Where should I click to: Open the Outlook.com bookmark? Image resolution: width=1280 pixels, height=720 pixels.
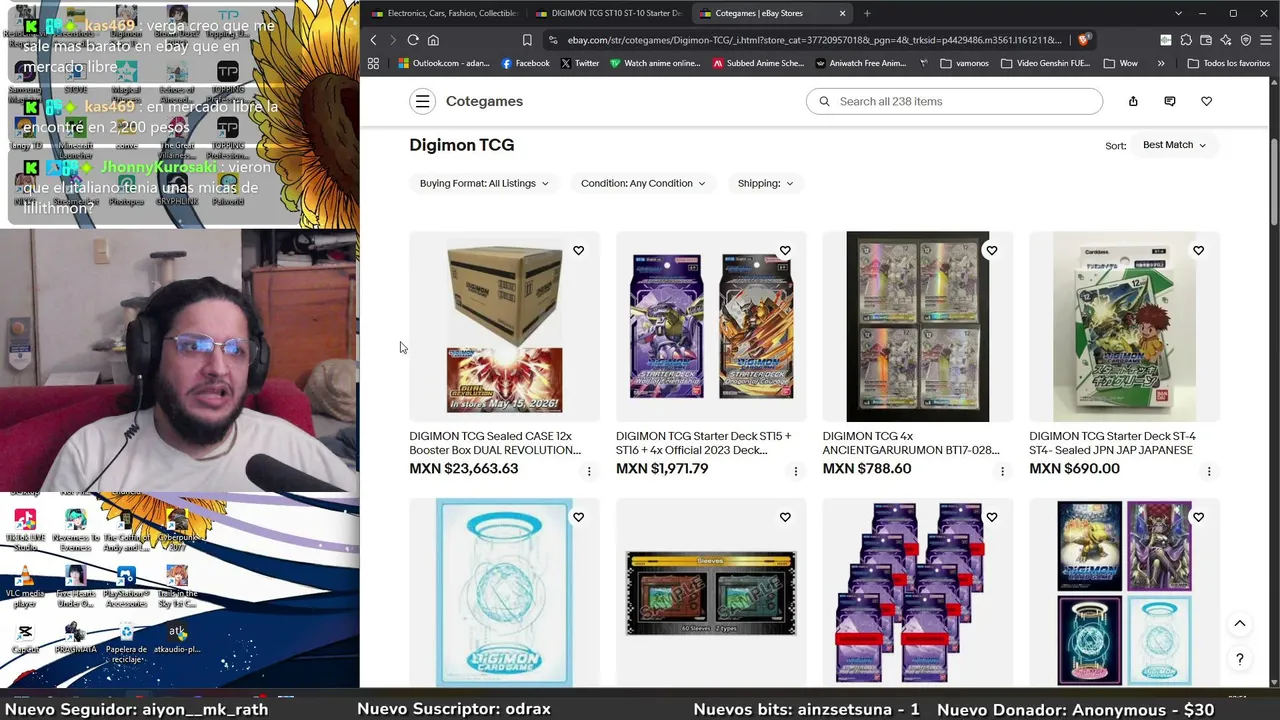click(444, 63)
